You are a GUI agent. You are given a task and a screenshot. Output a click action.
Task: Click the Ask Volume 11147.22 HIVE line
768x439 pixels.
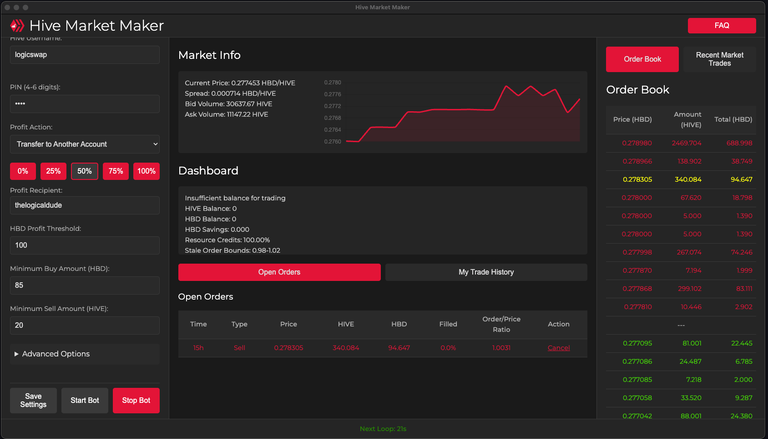[x=226, y=114]
